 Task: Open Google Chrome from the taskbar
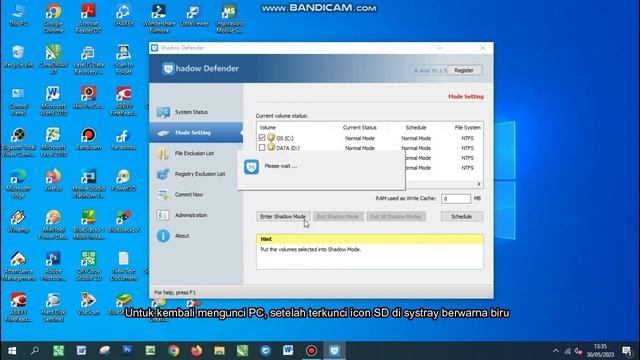pos(173,351)
